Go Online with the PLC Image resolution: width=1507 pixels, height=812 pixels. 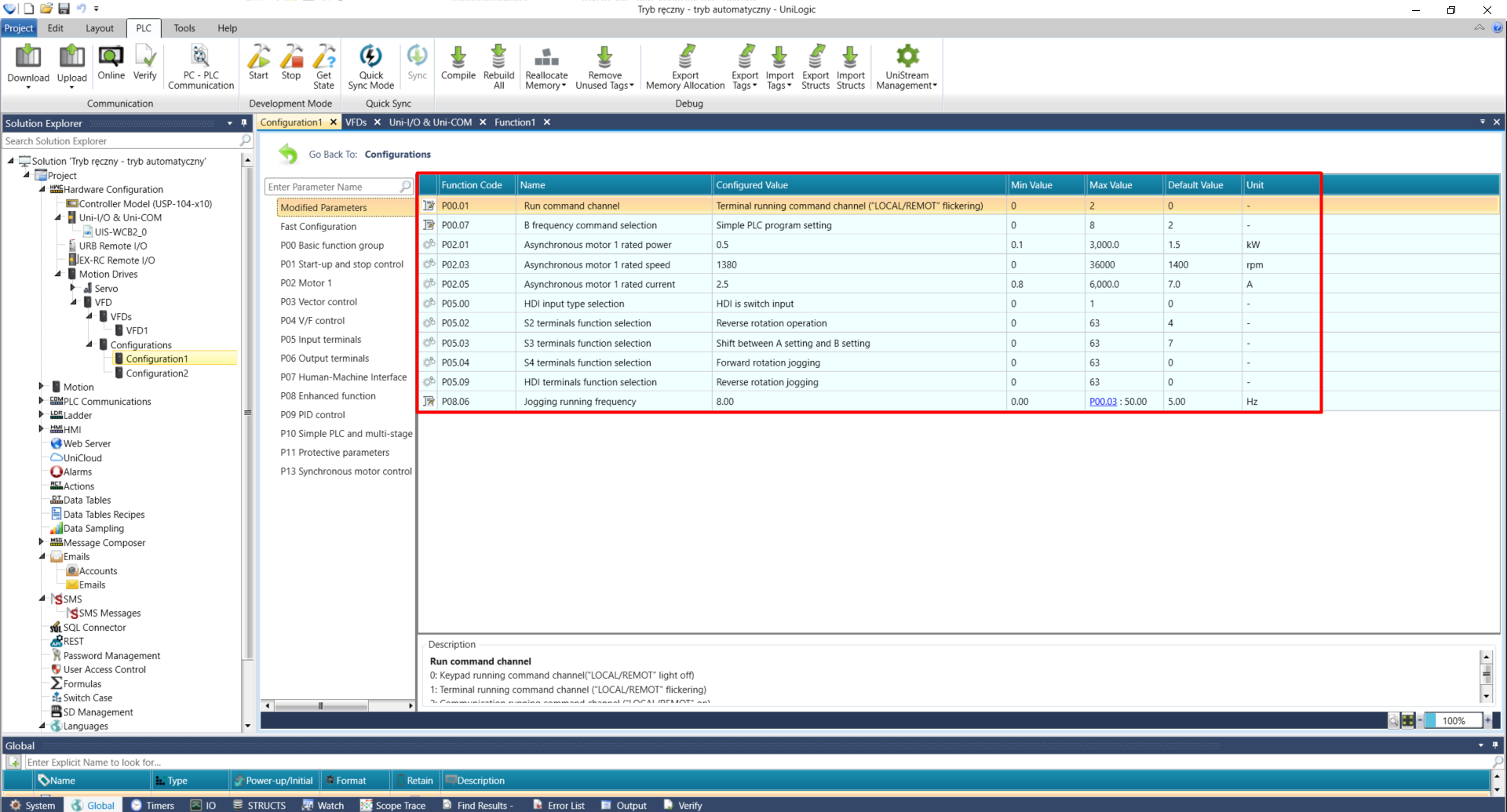(x=111, y=63)
